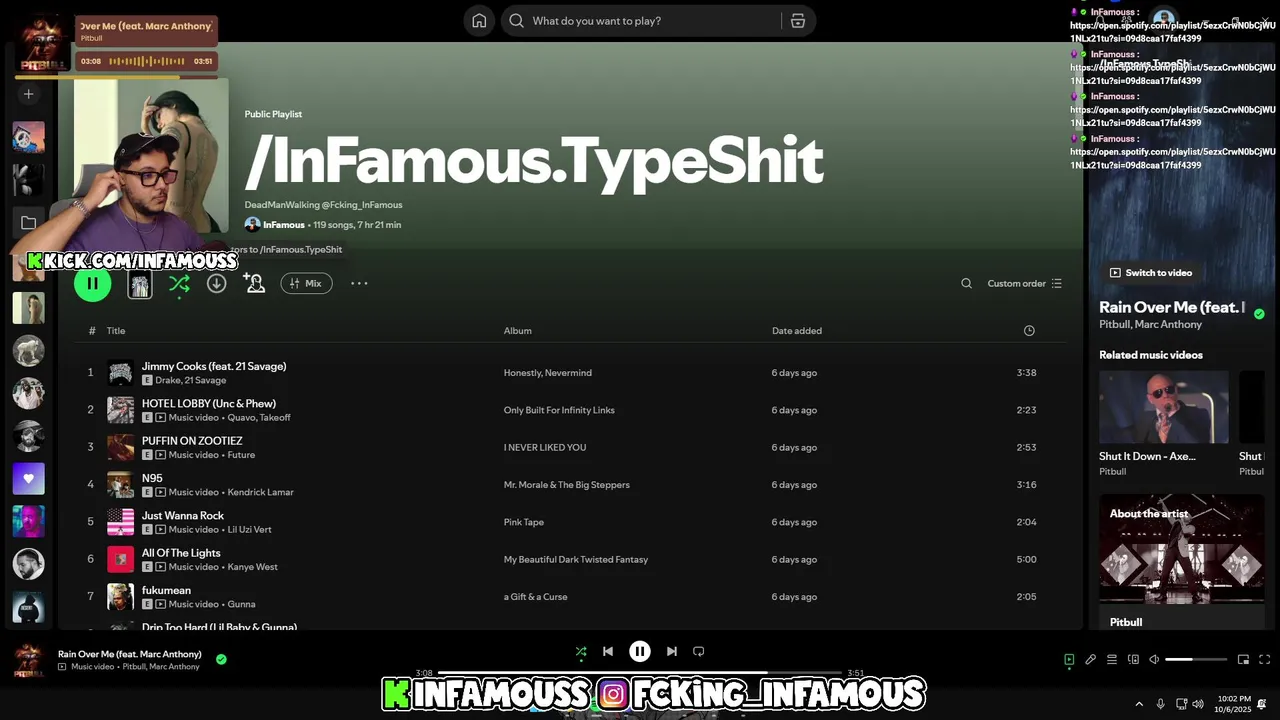1280x720 pixels.
Task: Open the folder icon in the left sidebar
Action: point(28,223)
